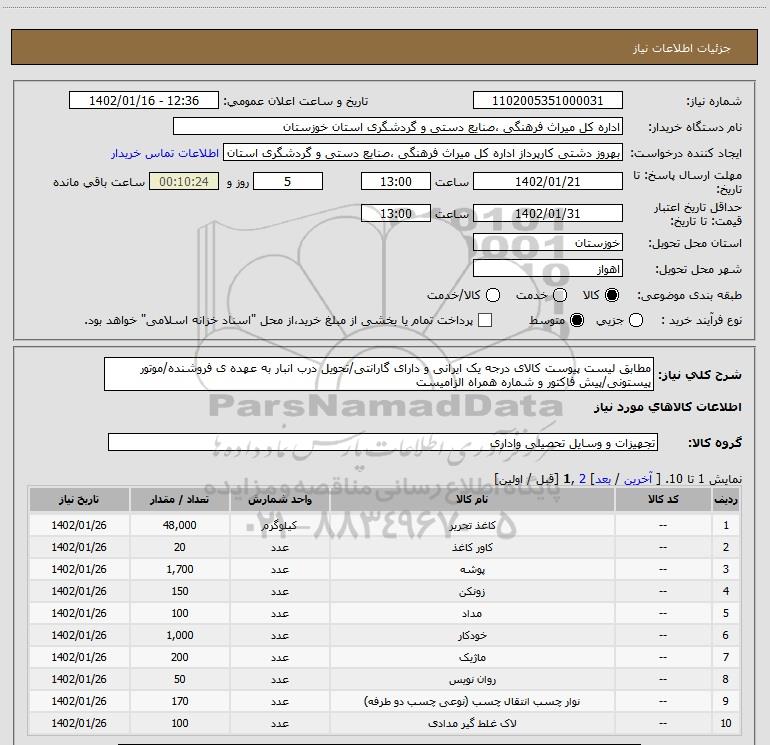Click the need number field 1102005351000031
The width and height of the screenshot is (770, 745).
(x=548, y=101)
